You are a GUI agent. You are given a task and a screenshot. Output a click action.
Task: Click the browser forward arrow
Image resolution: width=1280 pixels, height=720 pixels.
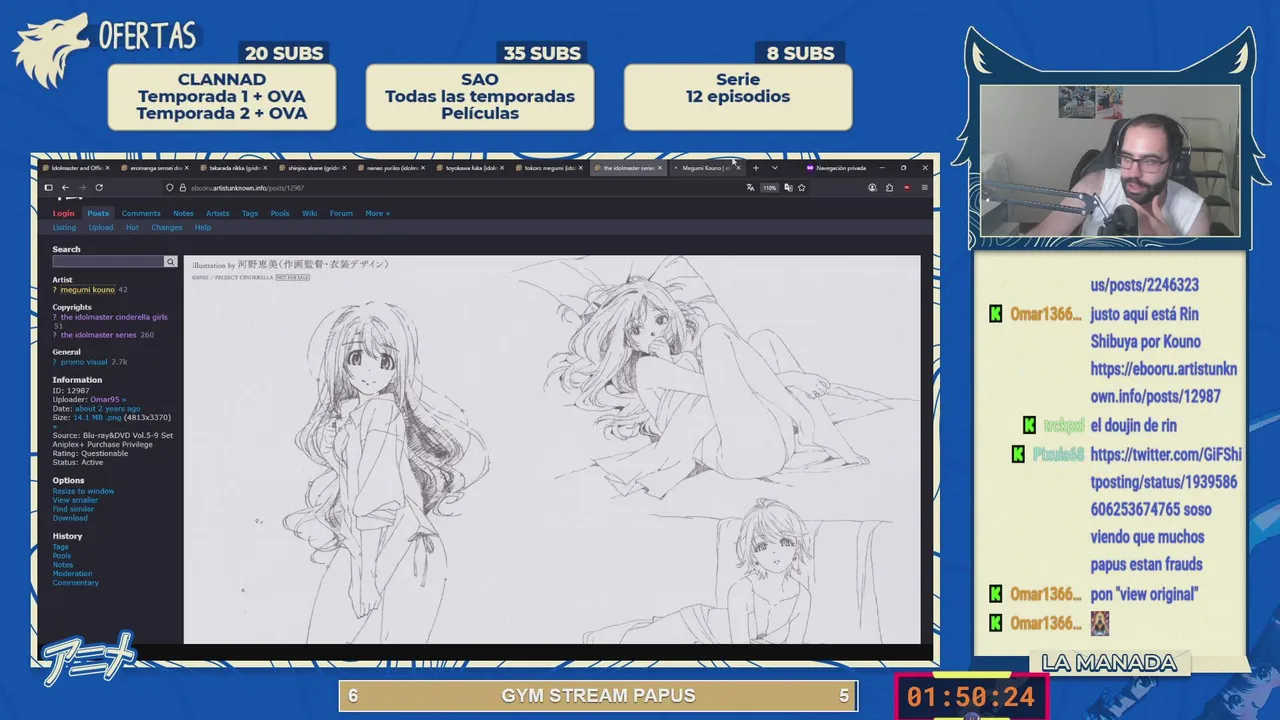(x=82, y=187)
